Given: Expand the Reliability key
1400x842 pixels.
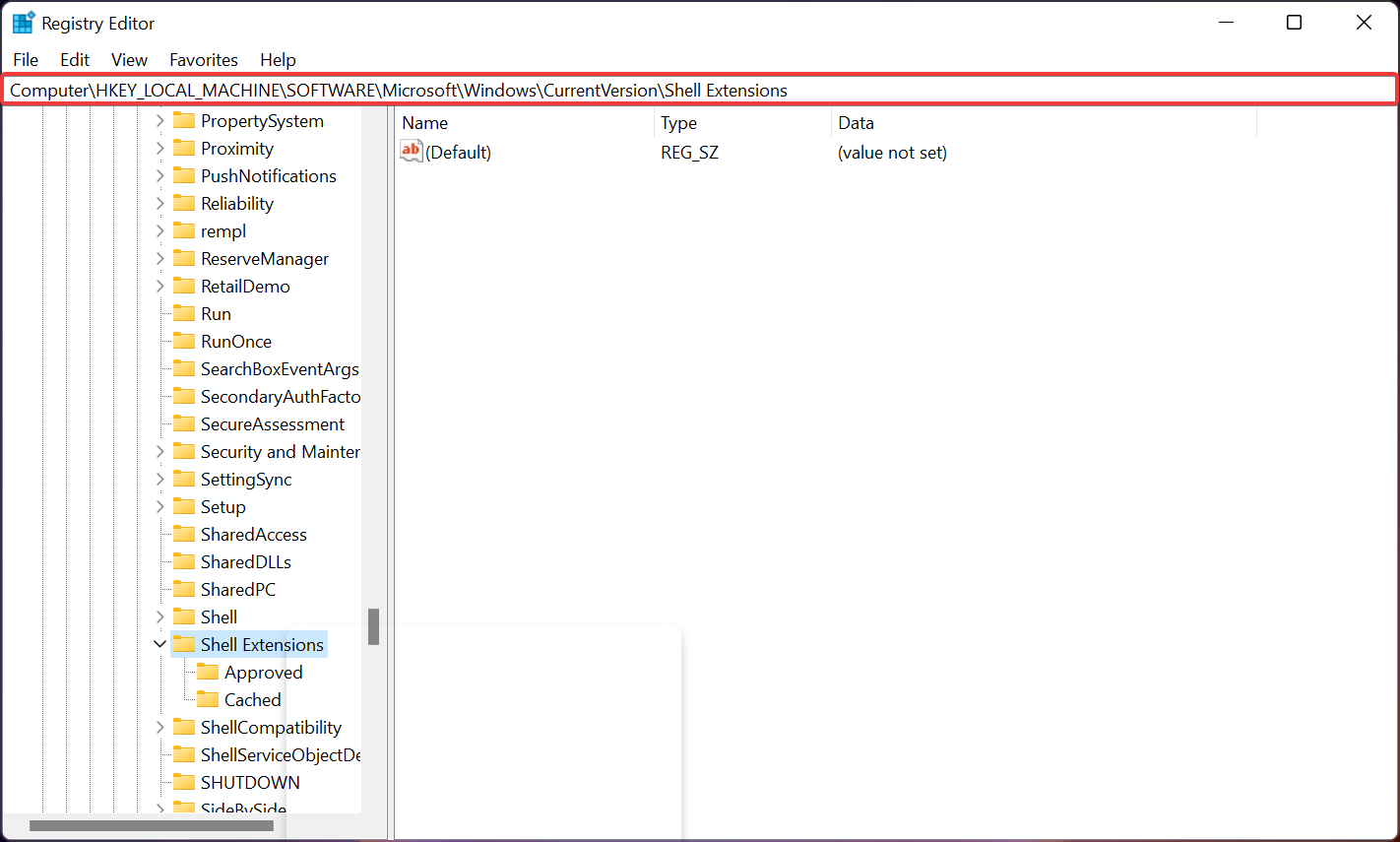Looking at the screenshot, I should (159, 203).
